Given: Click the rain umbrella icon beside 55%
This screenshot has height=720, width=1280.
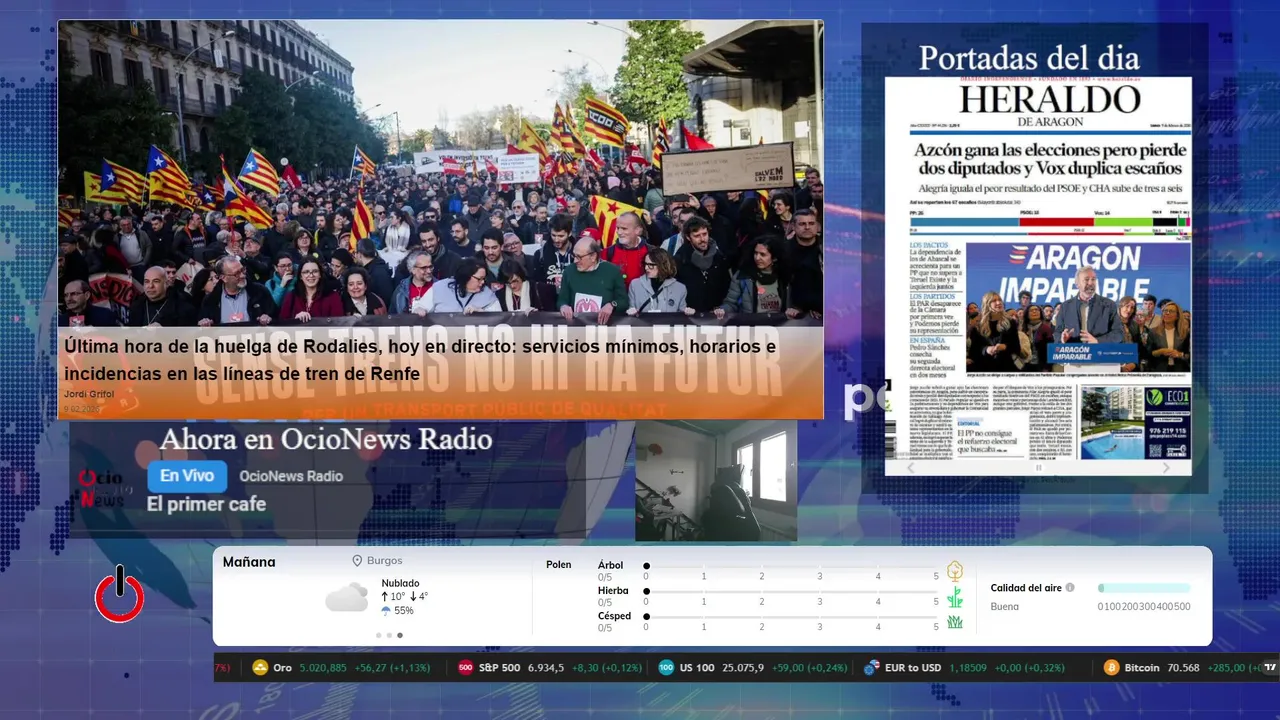Looking at the screenshot, I should [x=386, y=611].
